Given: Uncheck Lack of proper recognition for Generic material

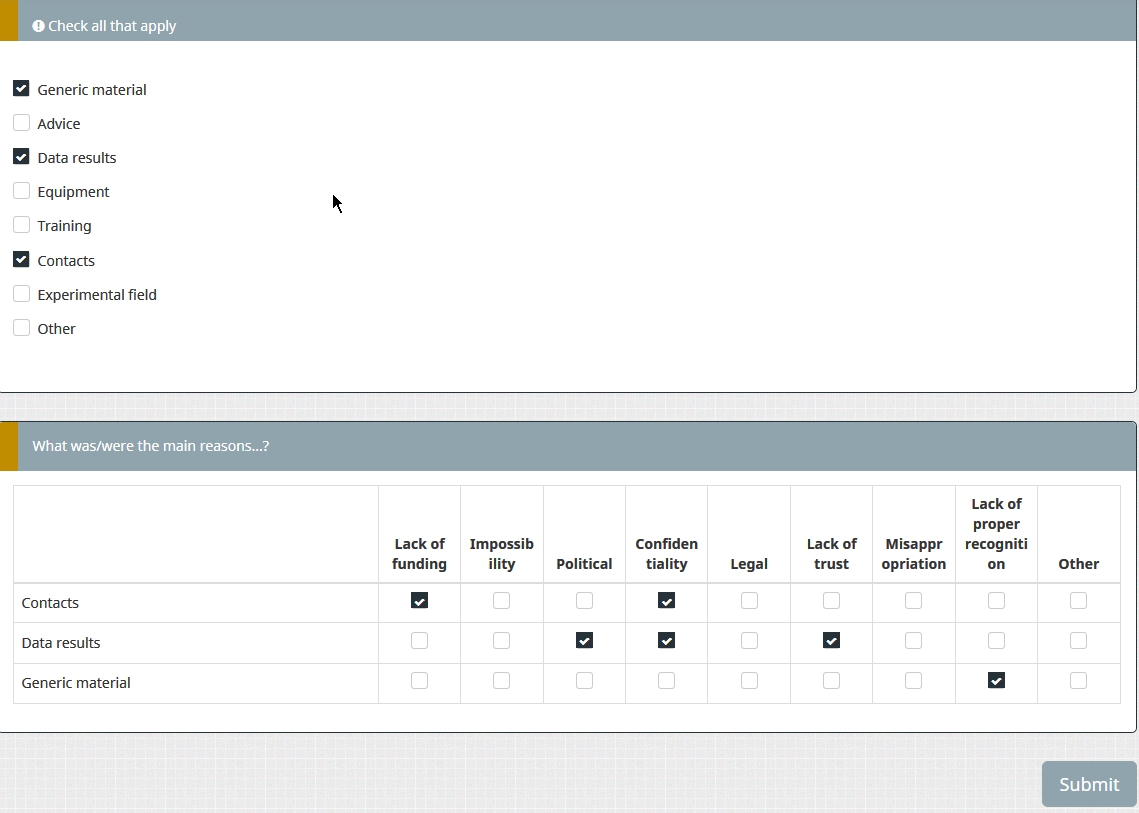Looking at the screenshot, I should (x=996, y=681).
